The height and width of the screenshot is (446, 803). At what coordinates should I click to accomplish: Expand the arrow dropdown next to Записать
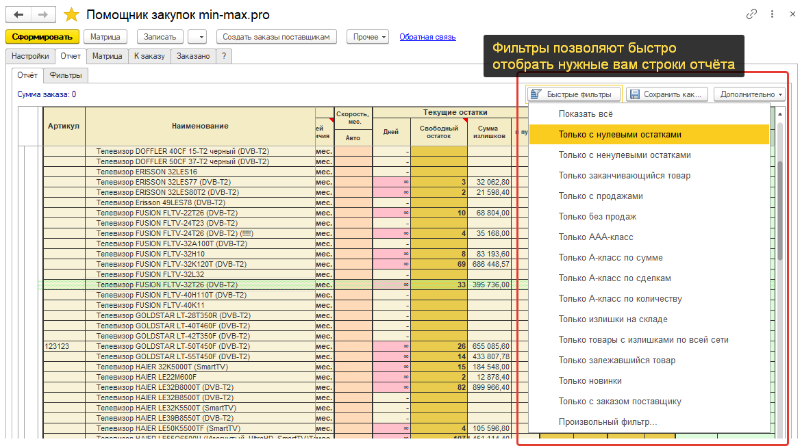(x=197, y=37)
